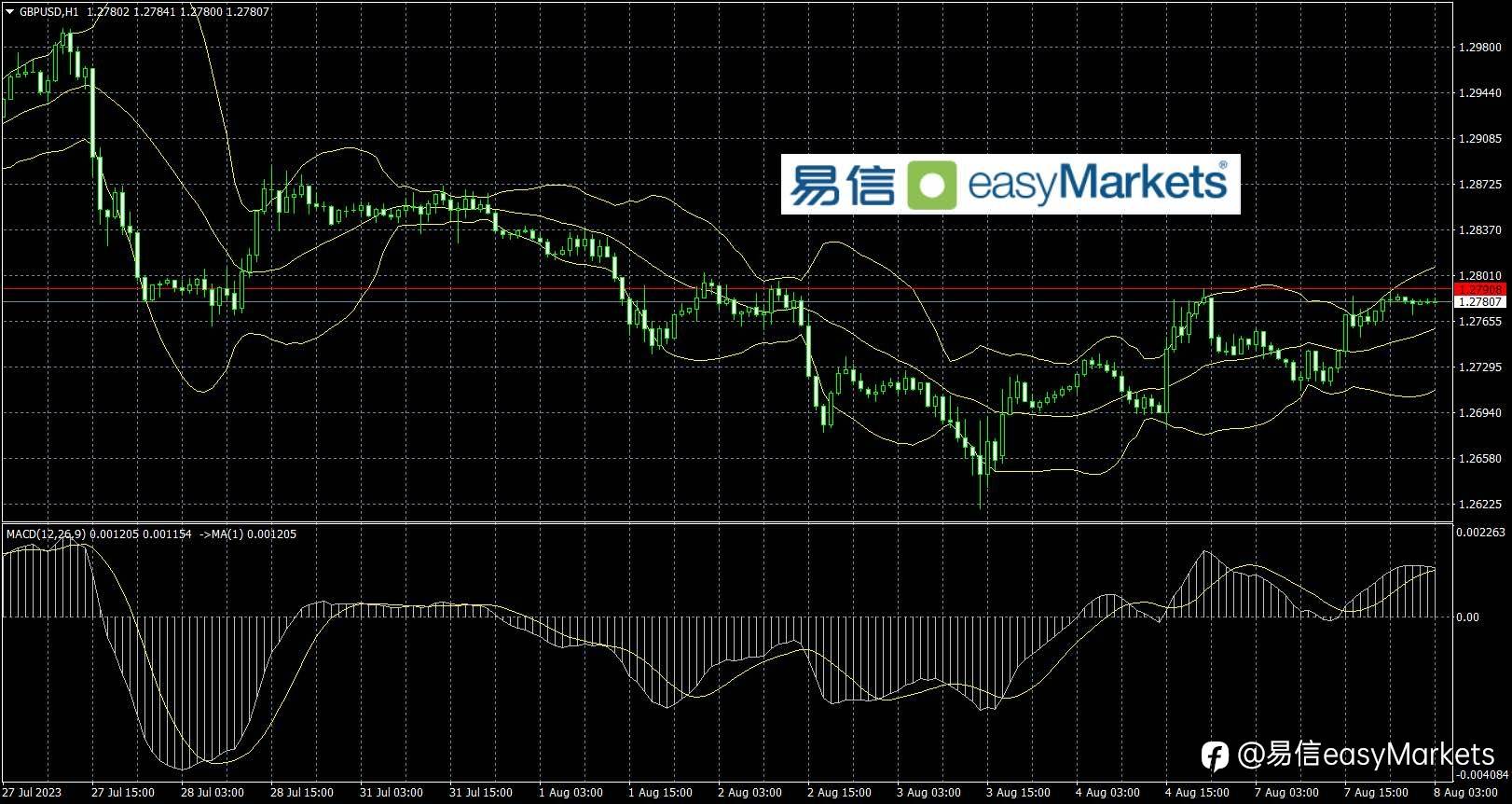Select the 31 Jul 15:00 time label
This screenshot has height=804, width=1512.
click(x=481, y=793)
